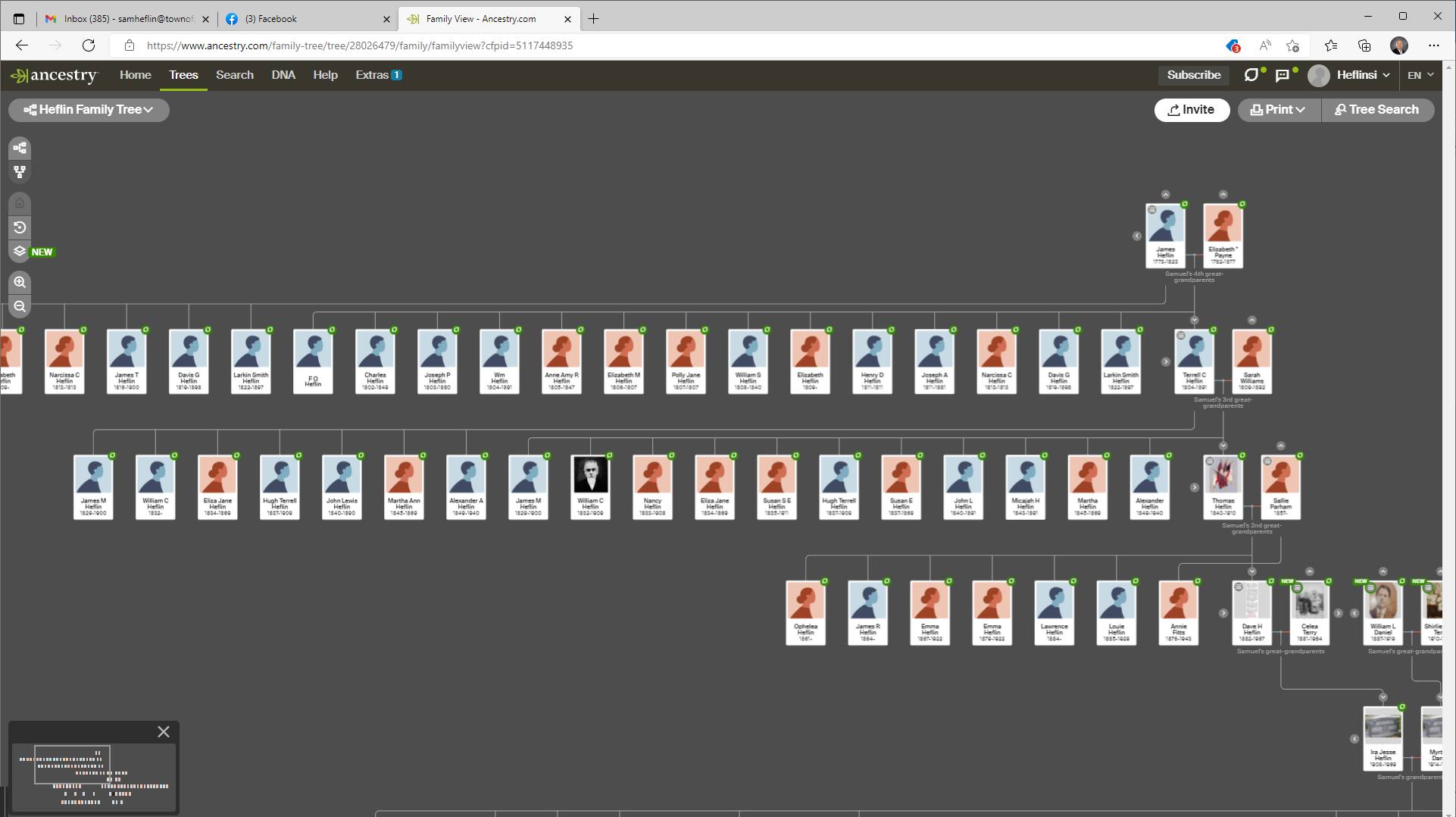Image resolution: width=1456 pixels, height=817 pixels.
Task: Open the messages speech bubble icon
Action: click(1283, 75)
